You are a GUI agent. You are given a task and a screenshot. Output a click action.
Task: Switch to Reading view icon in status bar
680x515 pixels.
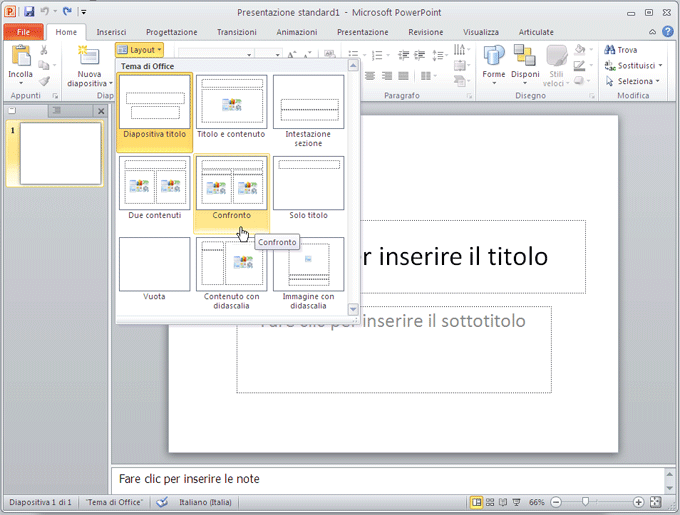click(503, 502)
